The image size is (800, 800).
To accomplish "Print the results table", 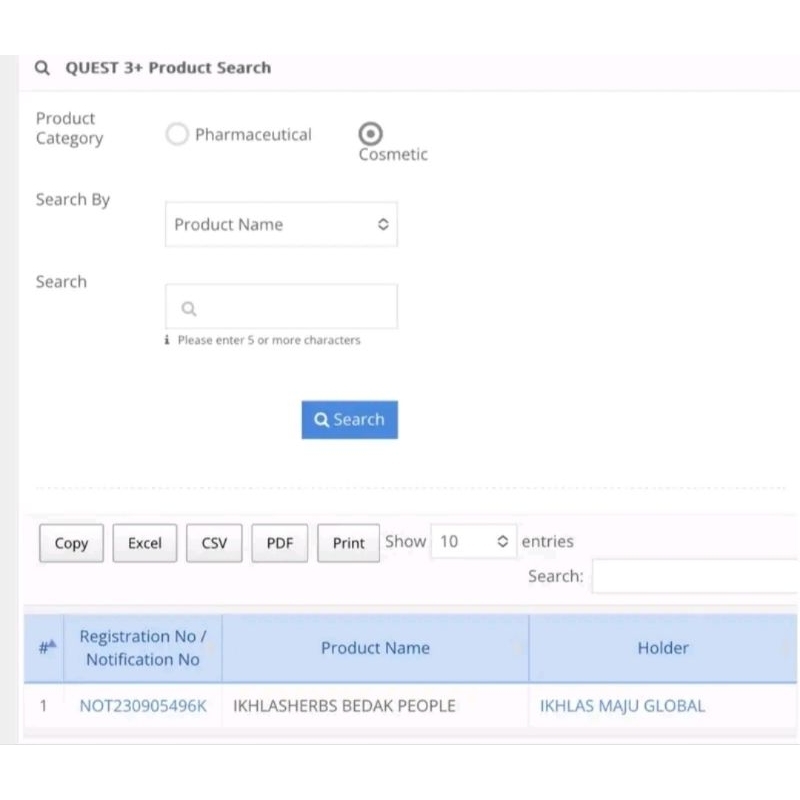I will coord(348,543).
